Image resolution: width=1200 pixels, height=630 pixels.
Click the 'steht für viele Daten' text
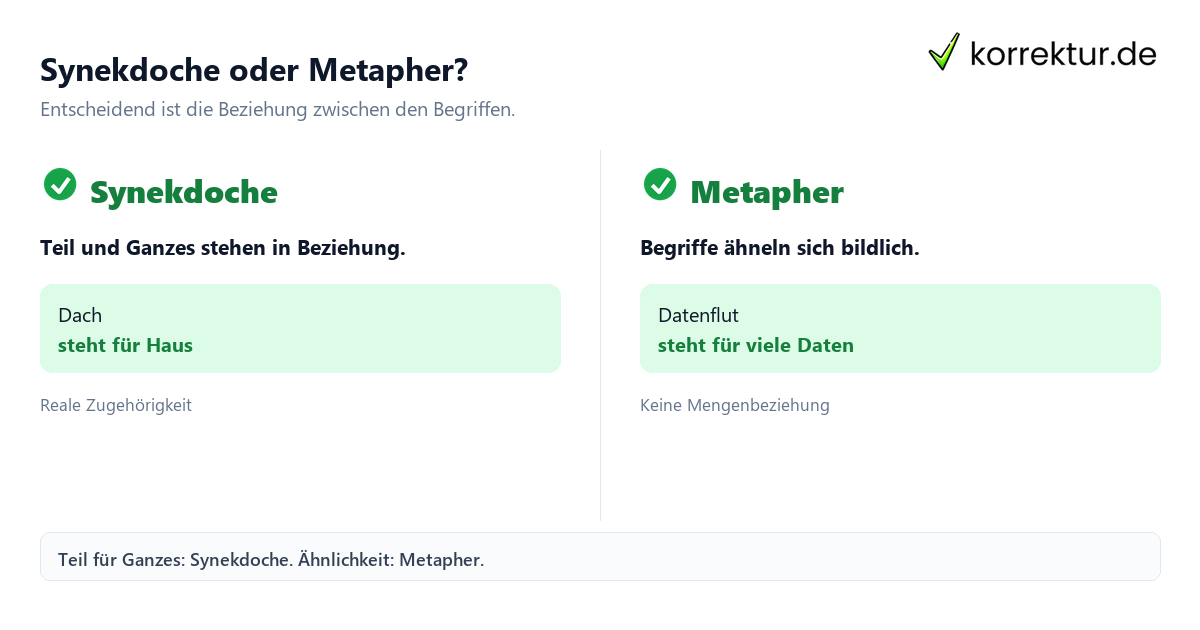coord(756,346)
